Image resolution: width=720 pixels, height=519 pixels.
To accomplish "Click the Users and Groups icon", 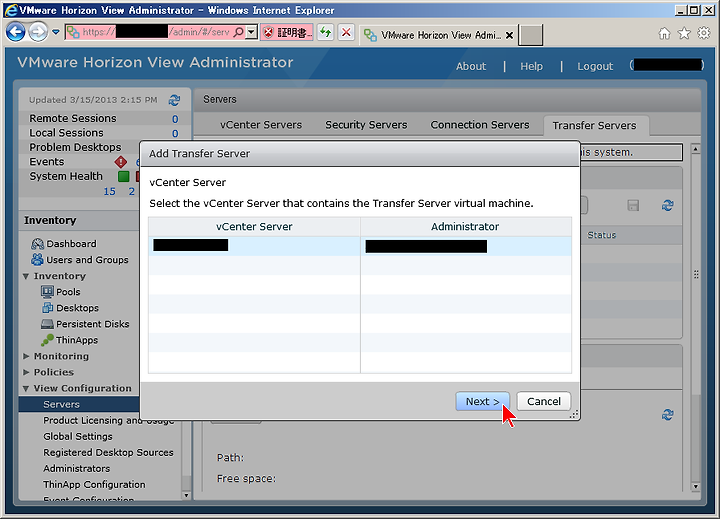I will pos(37,260).
